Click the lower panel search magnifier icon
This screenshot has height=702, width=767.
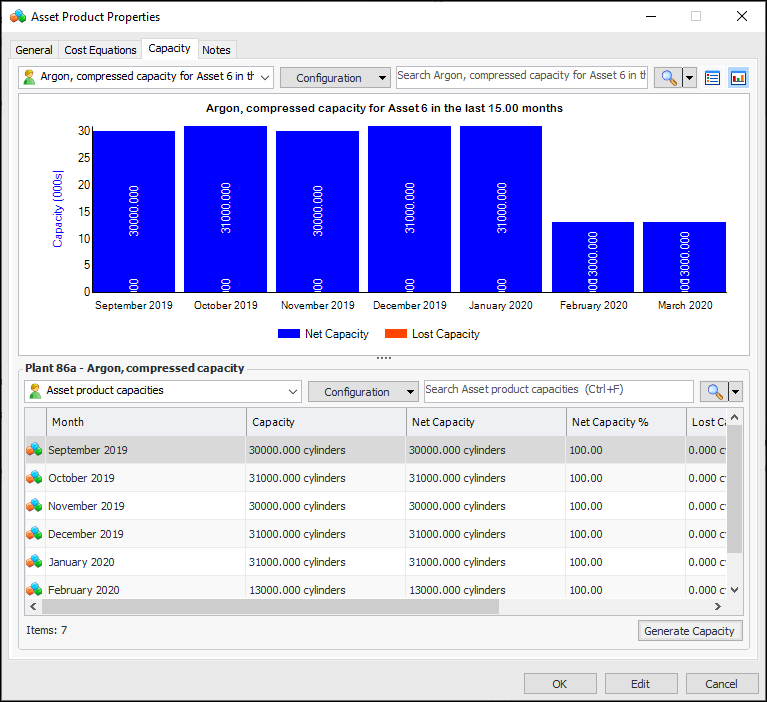tap(713, 392)
